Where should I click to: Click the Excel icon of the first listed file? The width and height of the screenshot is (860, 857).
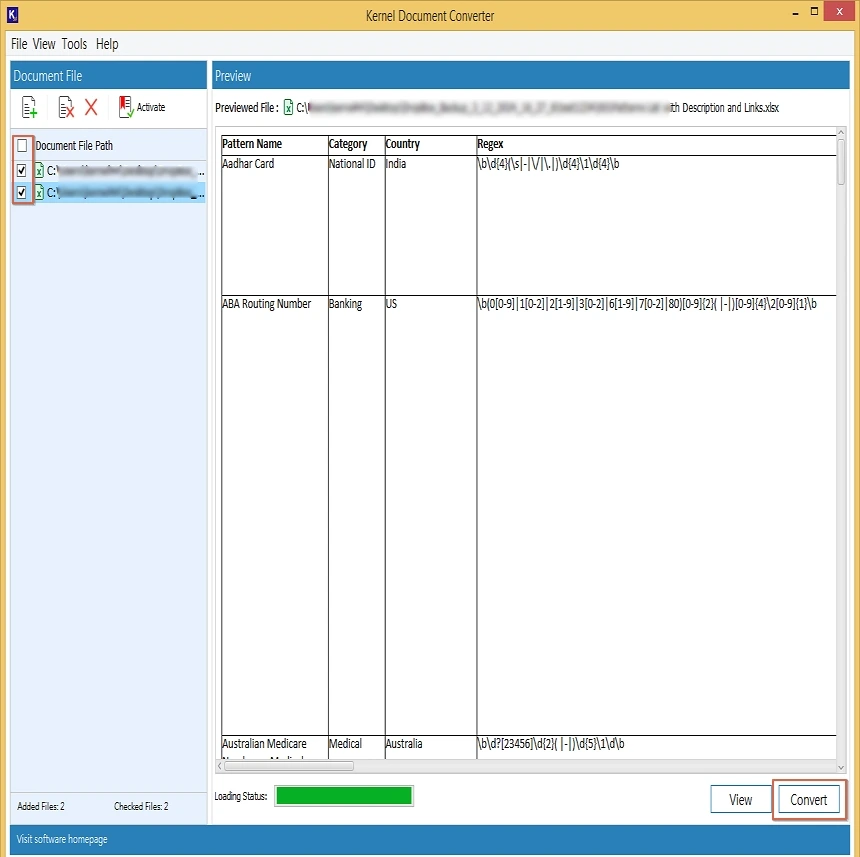pos(39,171)
